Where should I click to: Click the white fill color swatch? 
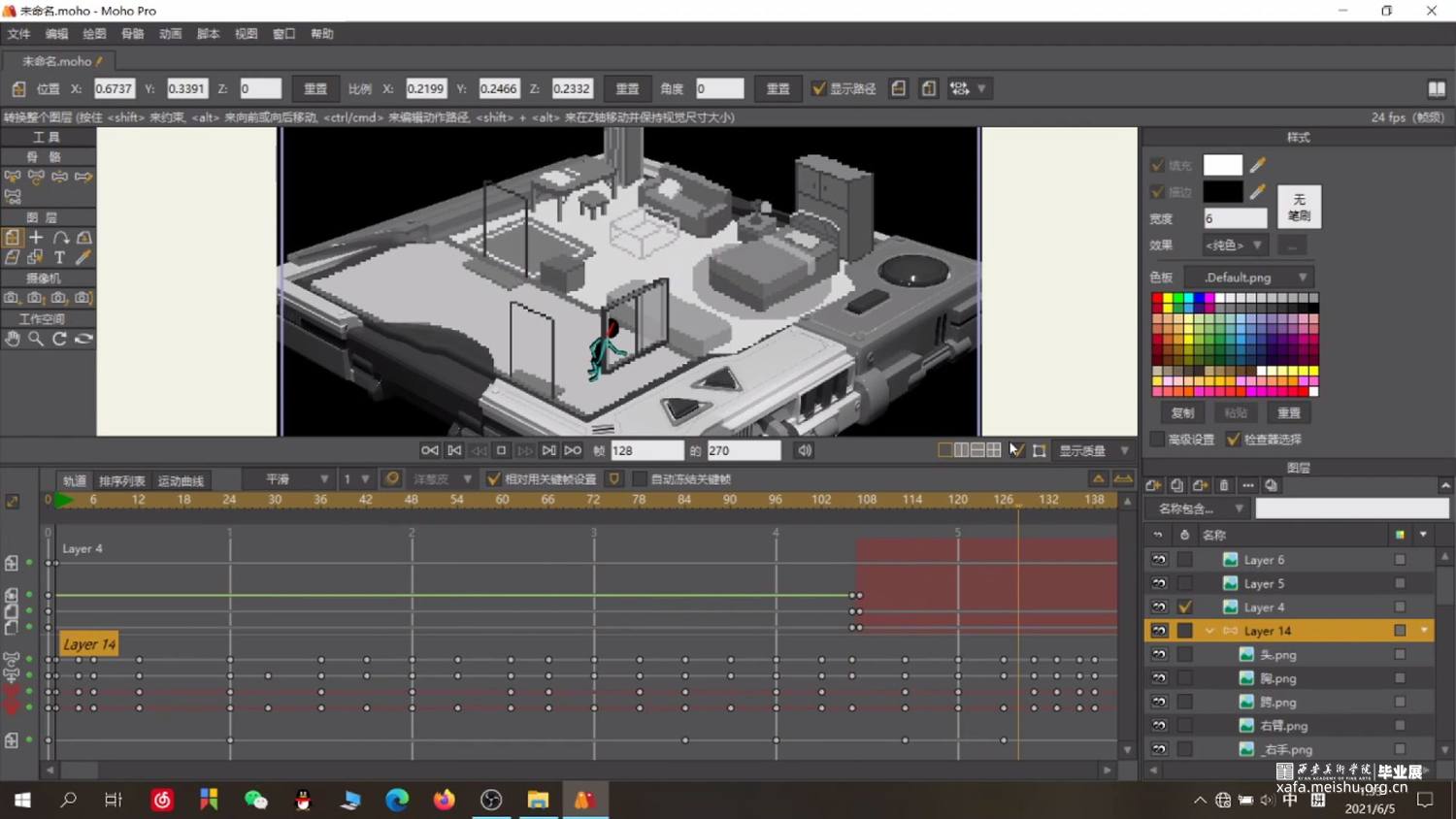tap(1222, 165)
